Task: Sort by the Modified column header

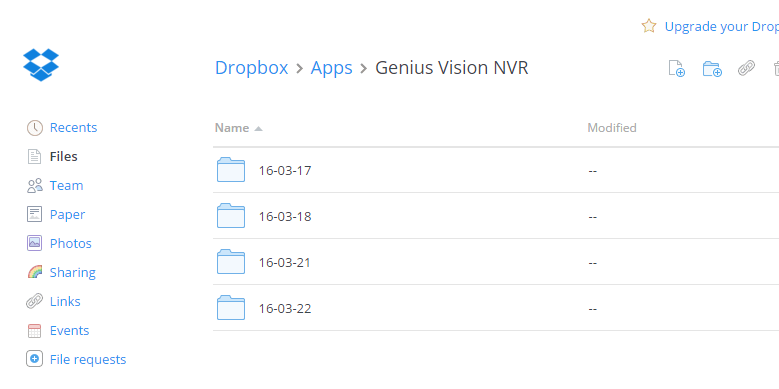Action: (x=612, y=128)
